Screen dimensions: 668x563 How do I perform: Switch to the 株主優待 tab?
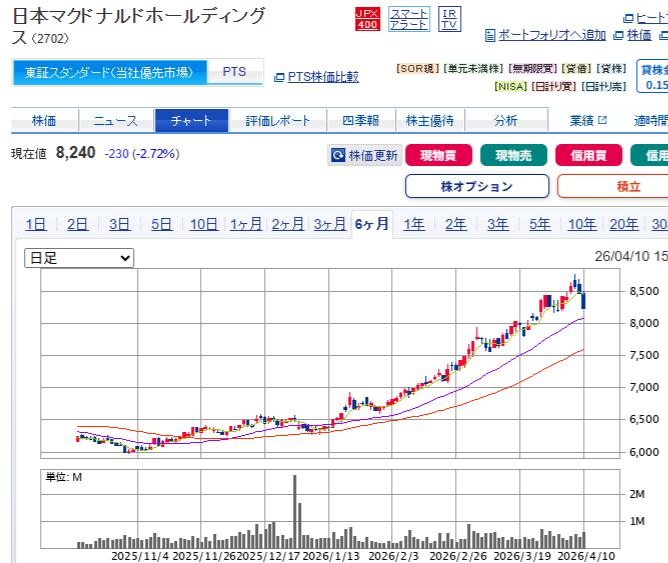pos(429,121)
